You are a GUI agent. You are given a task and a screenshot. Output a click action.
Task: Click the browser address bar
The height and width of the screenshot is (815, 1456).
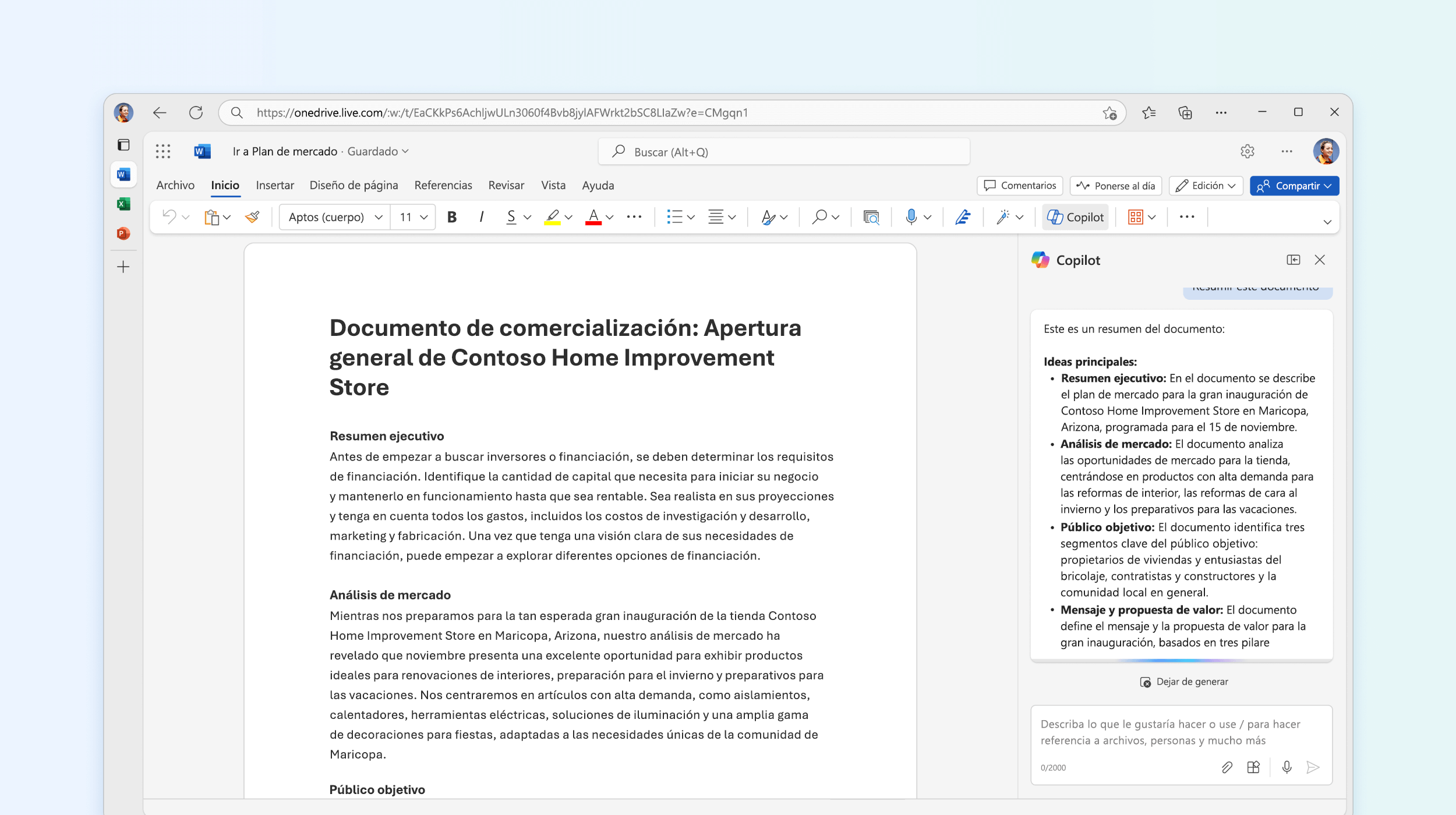coord(671,112)
